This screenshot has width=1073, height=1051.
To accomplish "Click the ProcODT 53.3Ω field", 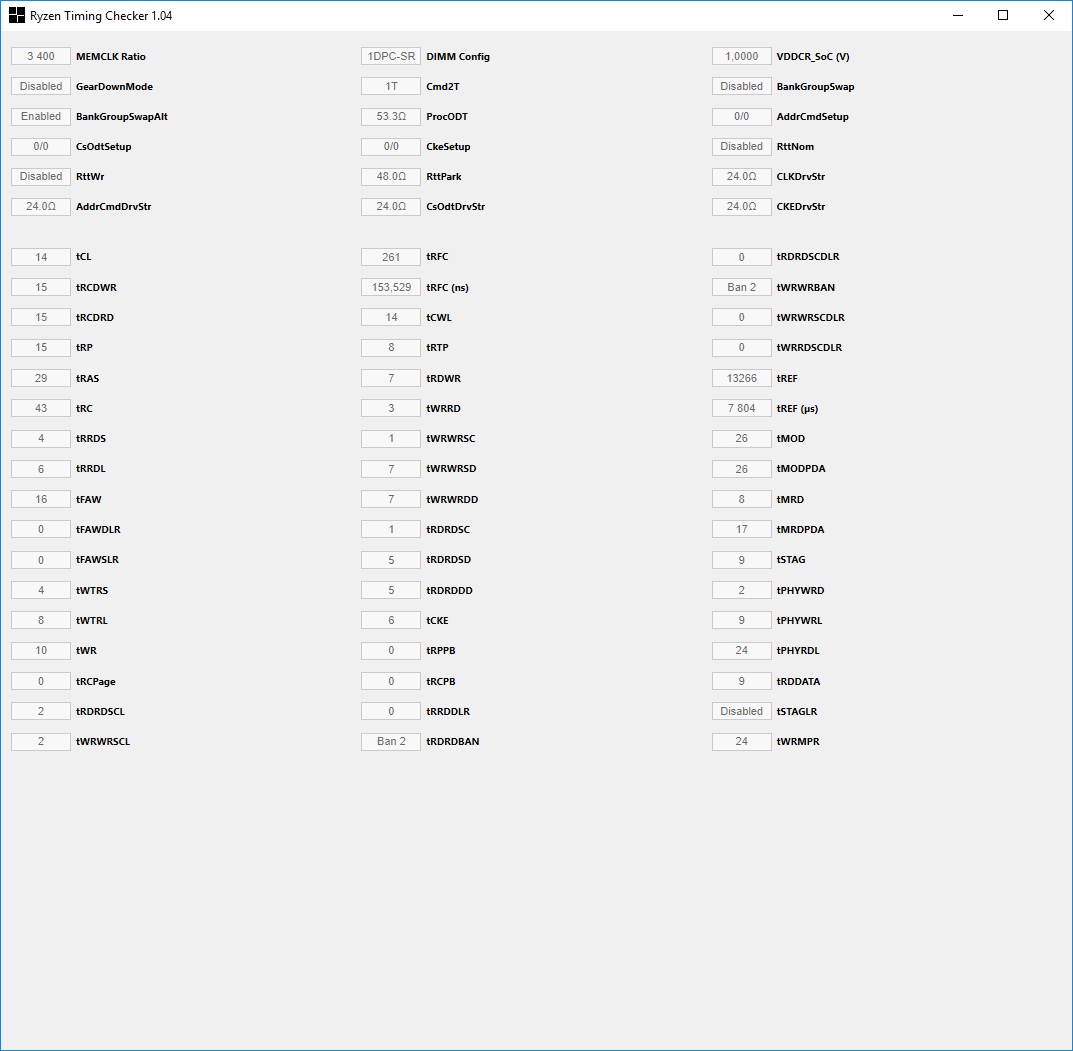I will 391,116.
